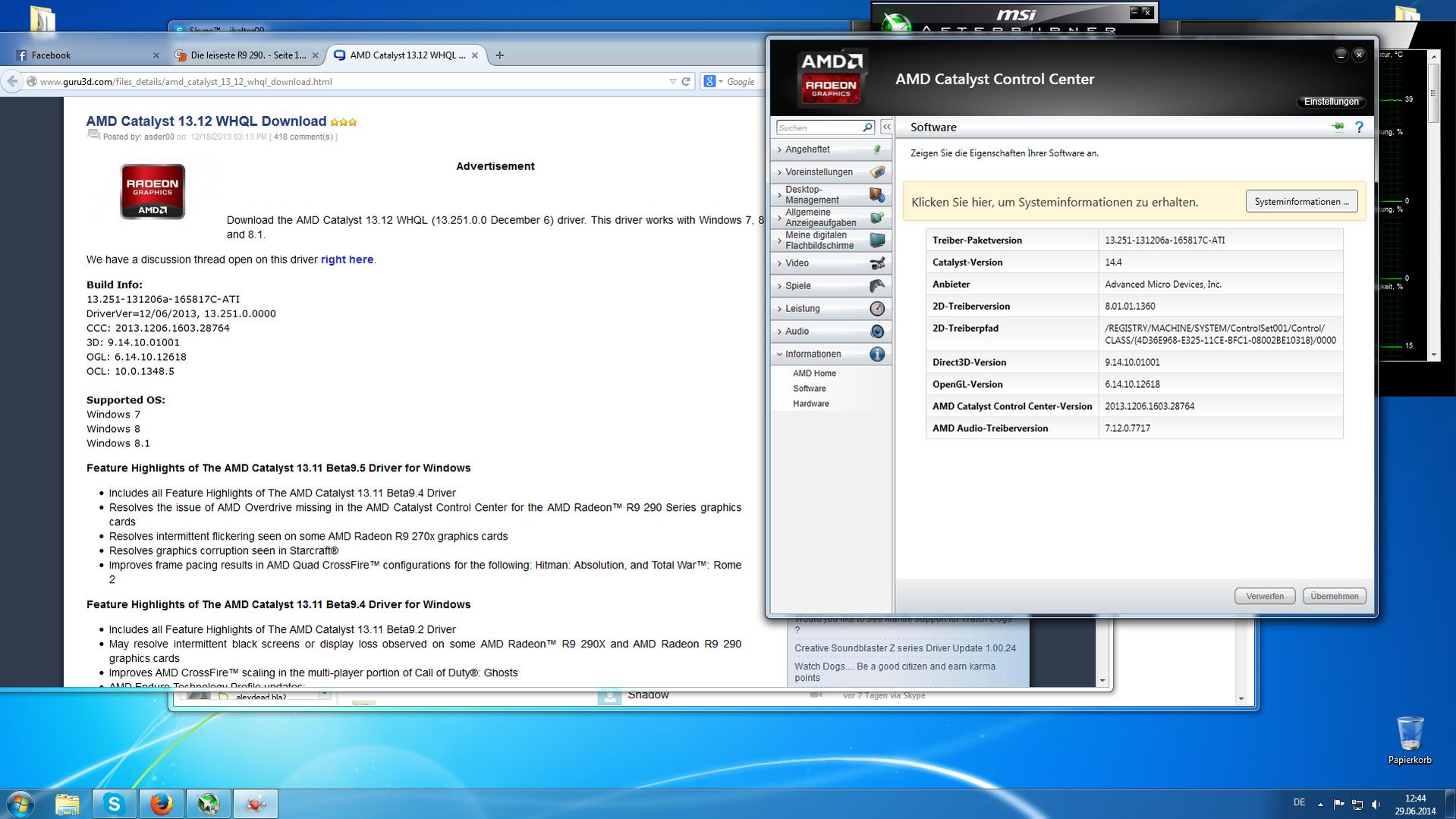Click the Spiele gamepad icon
Viewport: 1456px width, 819px height.
877,286
